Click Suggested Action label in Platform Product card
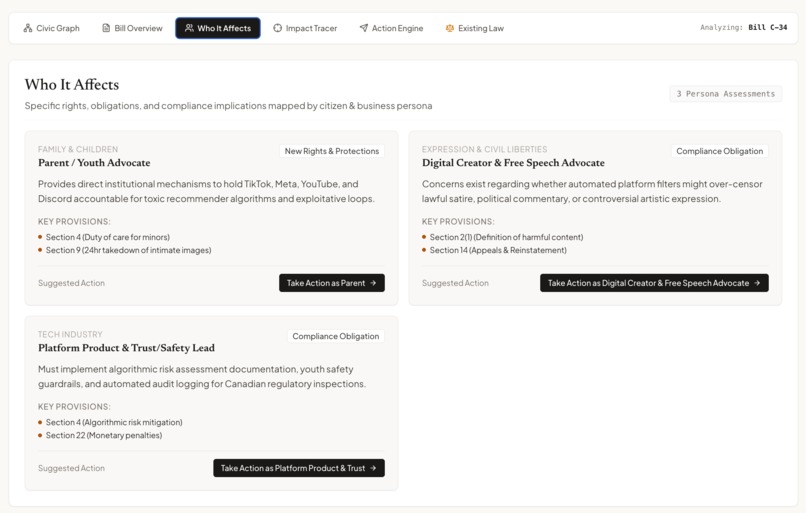This screenshot has height=513, width=806. pos(71,468)
